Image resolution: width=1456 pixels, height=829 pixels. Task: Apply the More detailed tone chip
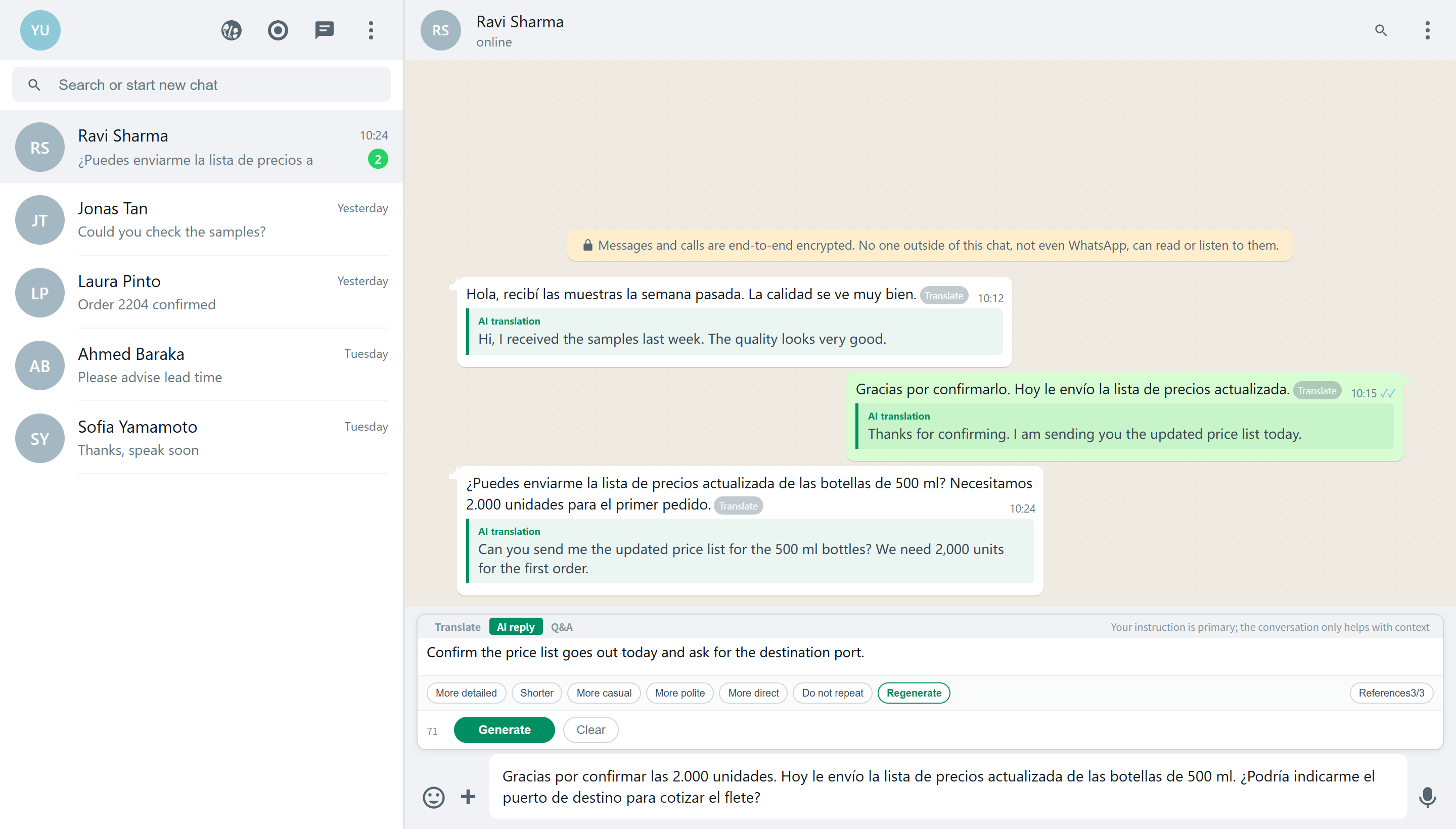tap(466, 693)
